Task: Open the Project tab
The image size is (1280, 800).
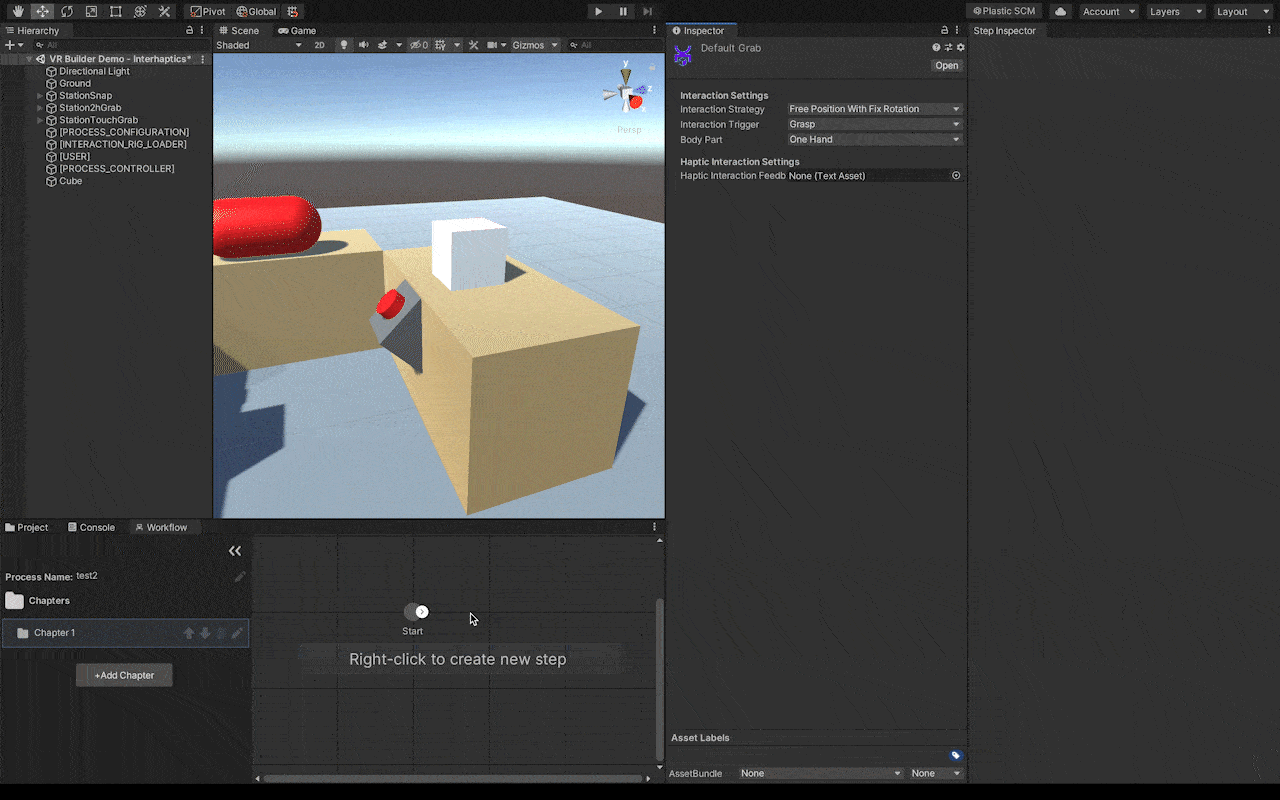Action: click(x=27, y=527)
